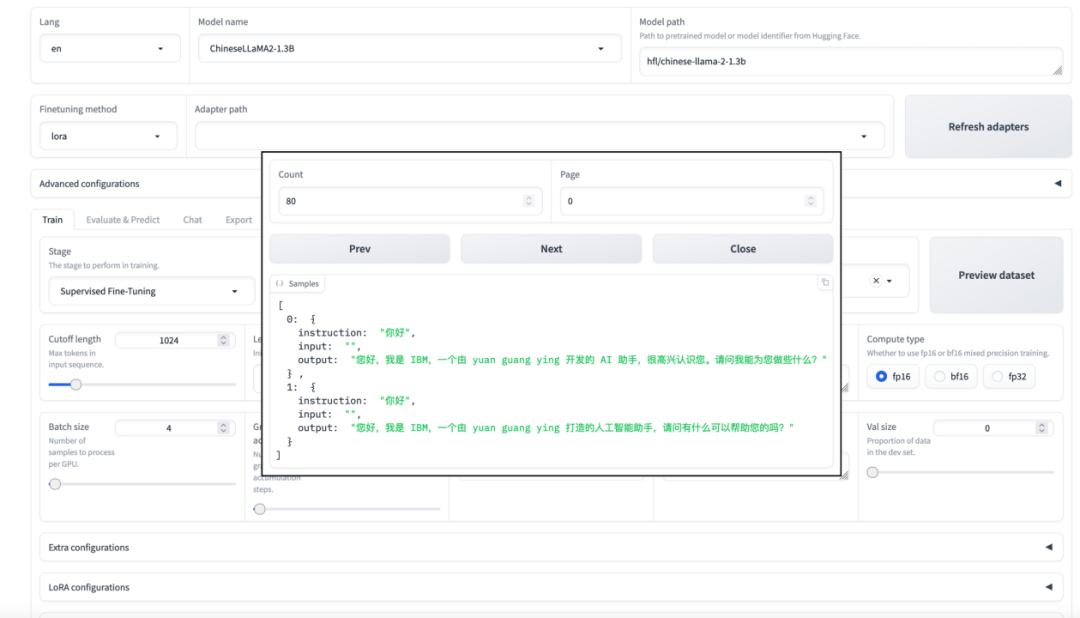Viewport: 1080px width, 618px height.
Task: Click the Model path text field
Action: (851, 61)
